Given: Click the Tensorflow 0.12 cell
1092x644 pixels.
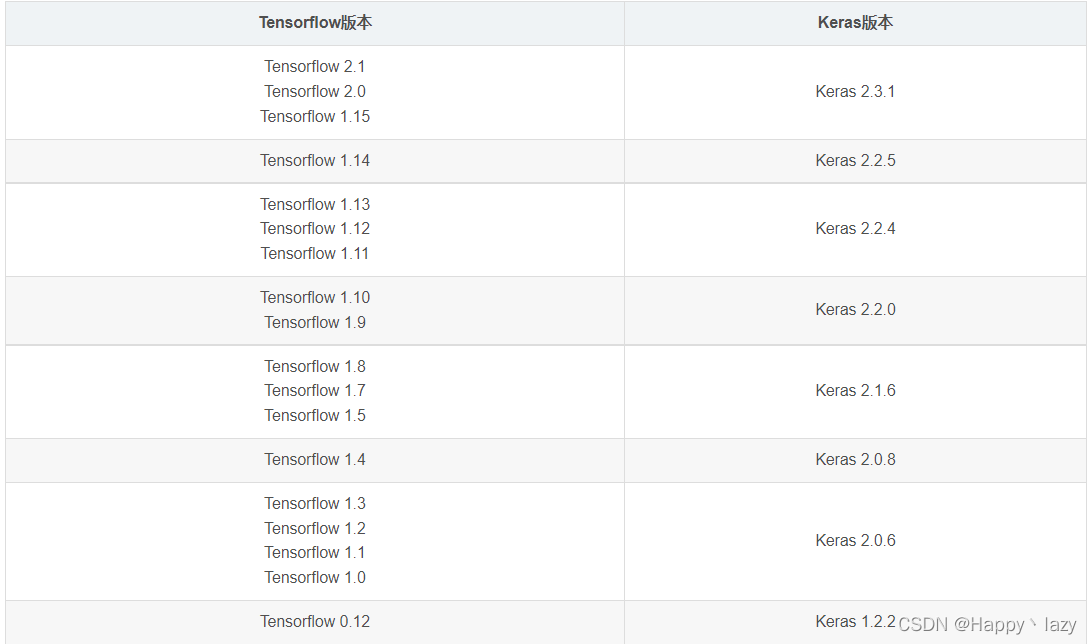Looking at the screenshot, I should 315,621.
